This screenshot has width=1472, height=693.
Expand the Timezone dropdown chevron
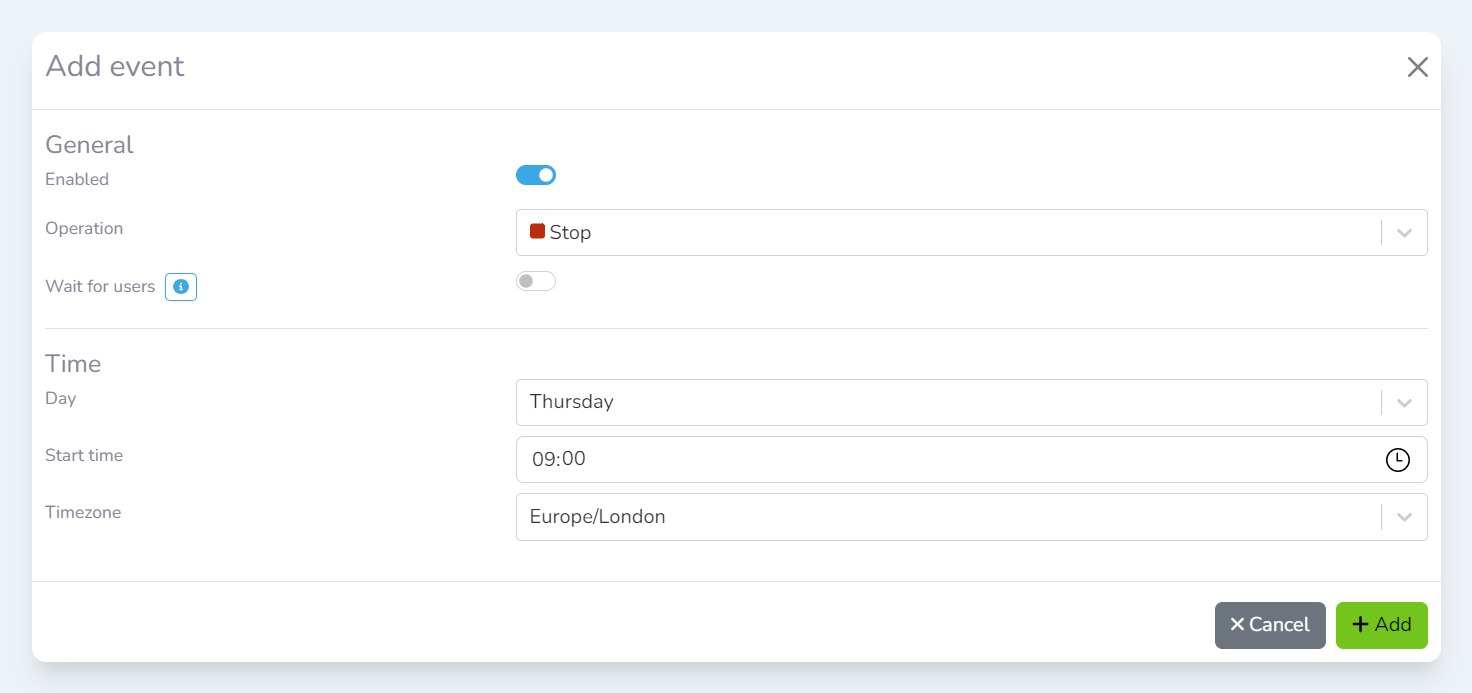coord(1404,517)
